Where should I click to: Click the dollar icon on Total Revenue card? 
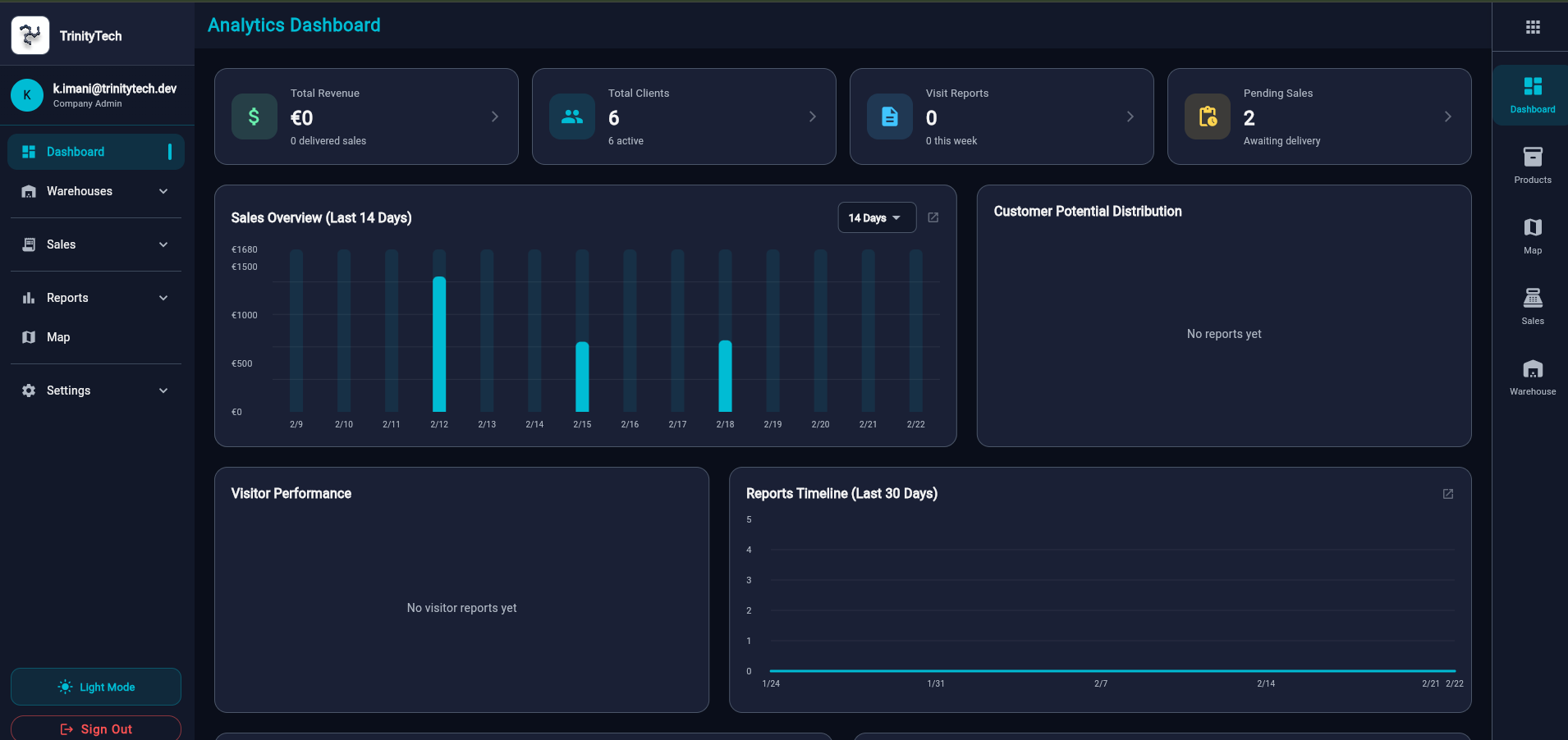pyautogui.click(x=254, y=116)
